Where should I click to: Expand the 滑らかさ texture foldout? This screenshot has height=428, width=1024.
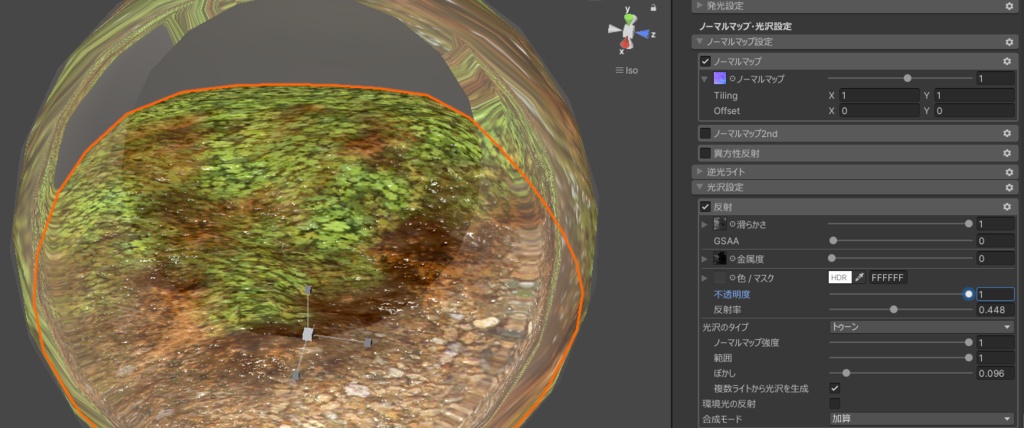705,224
